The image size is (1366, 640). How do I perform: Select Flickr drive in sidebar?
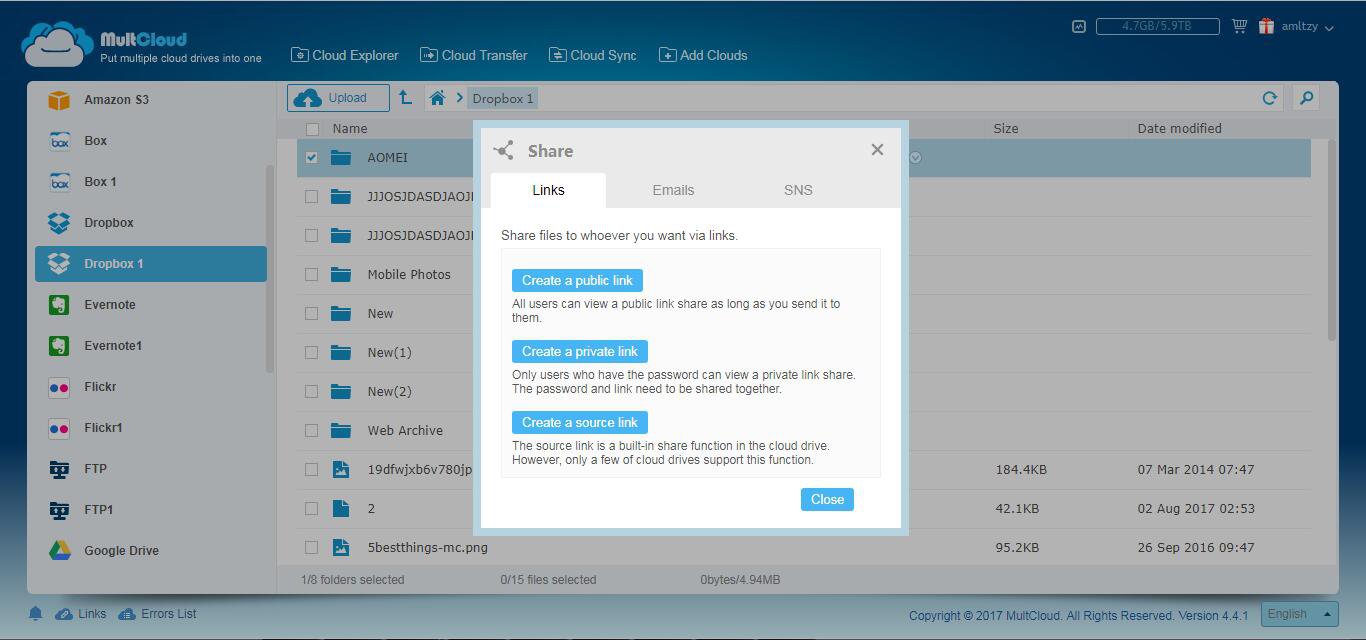click(151, 387)
